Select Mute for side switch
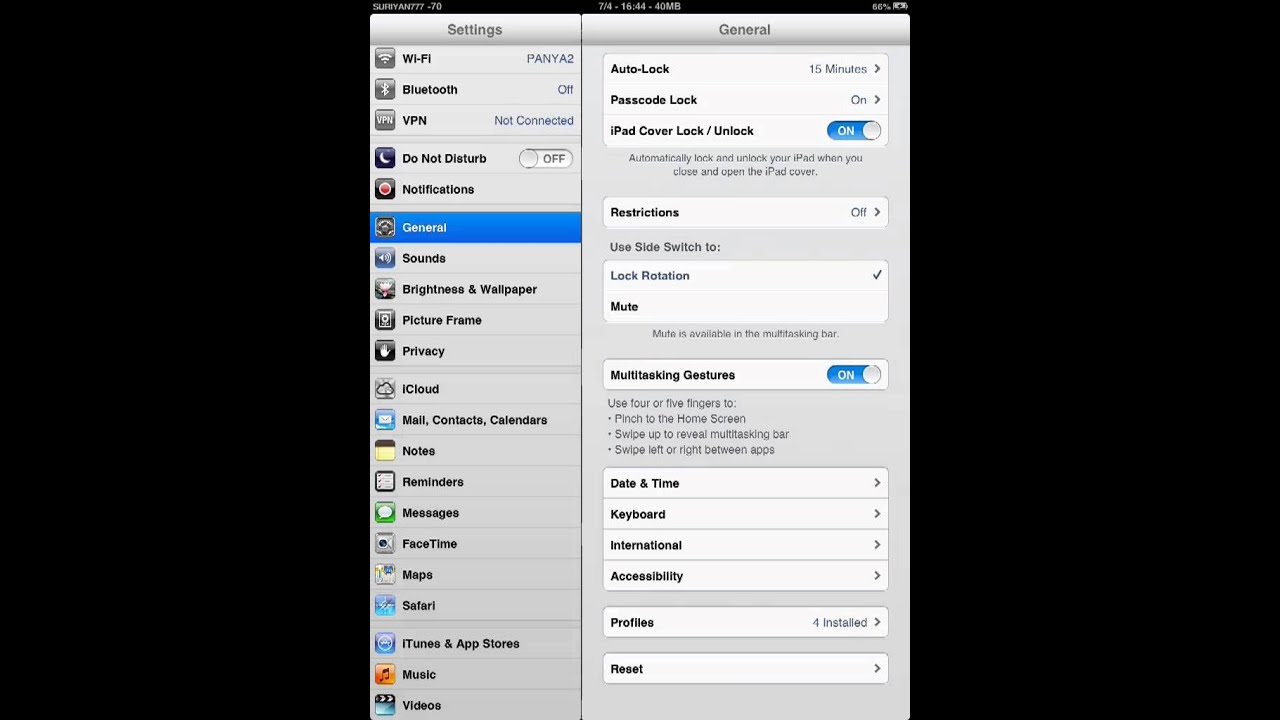This screenshot has height=720, width=1280. (745, 307)
